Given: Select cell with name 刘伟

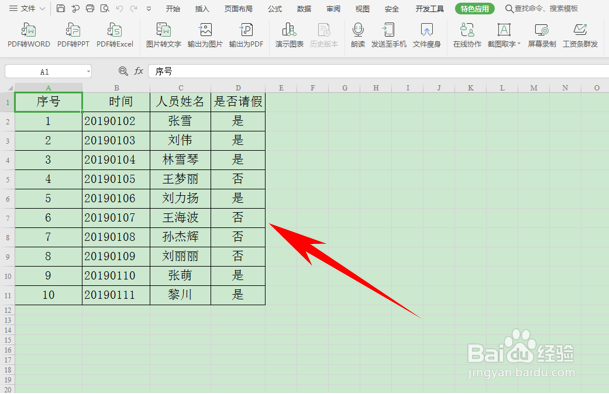Looking at the screenshot, I should (x=180, y=141).
